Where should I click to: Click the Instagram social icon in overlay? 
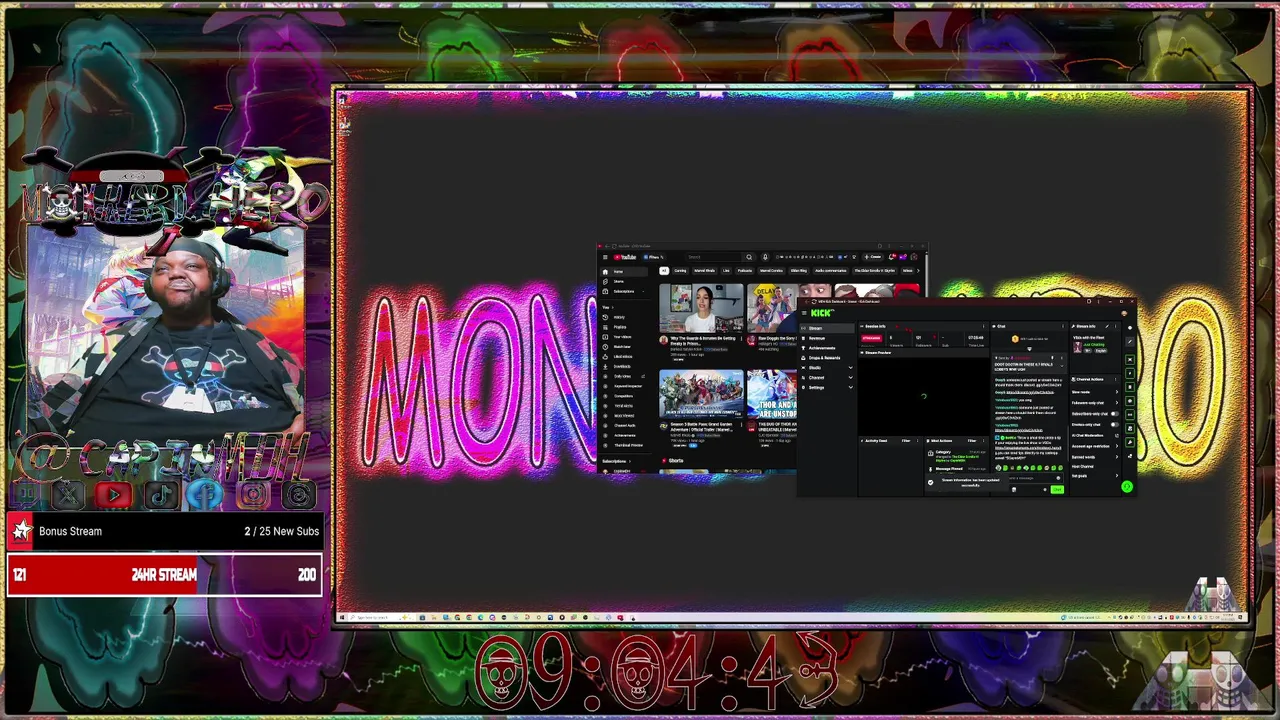point(252,494)
